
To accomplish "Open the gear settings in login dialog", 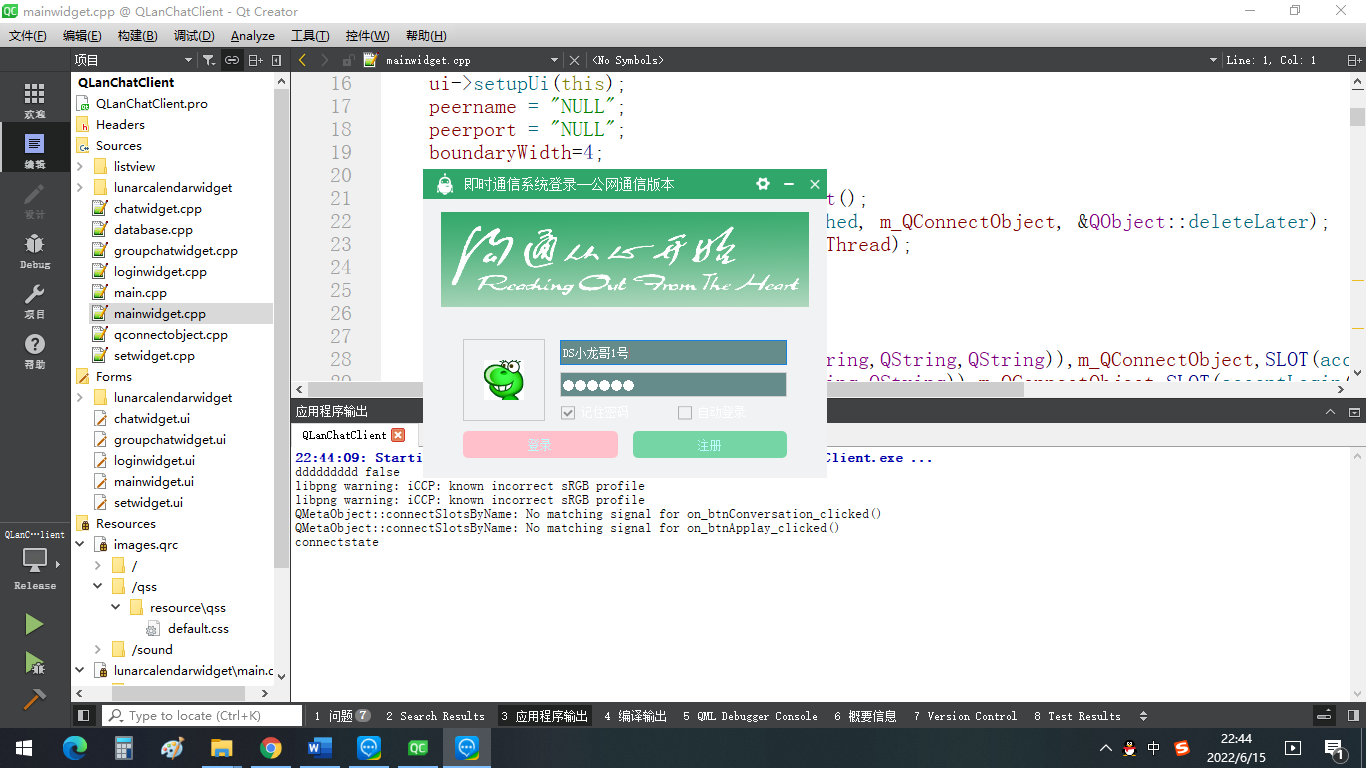I will coord(763,184).
